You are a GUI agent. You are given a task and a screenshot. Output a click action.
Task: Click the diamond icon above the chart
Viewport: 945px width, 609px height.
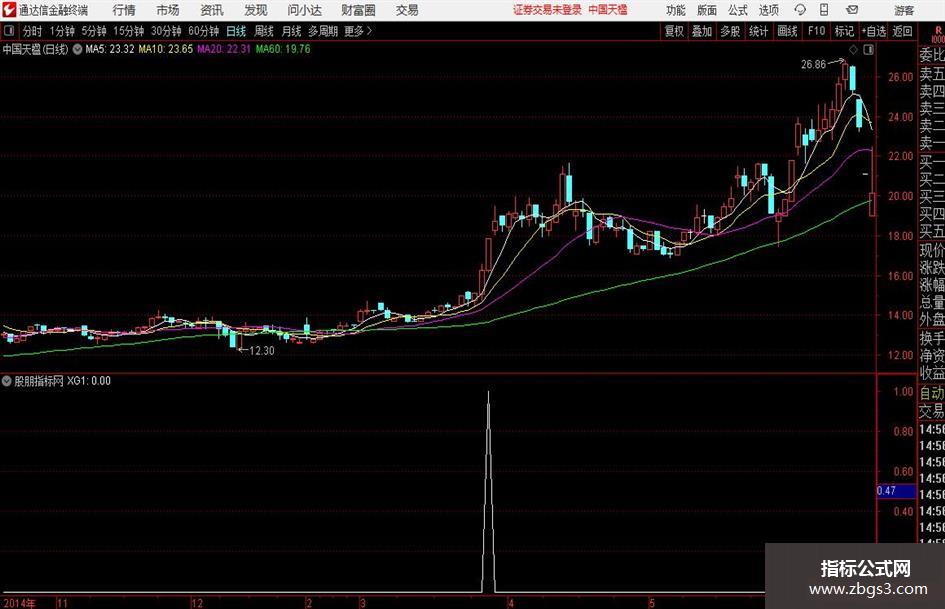(853, 50)
